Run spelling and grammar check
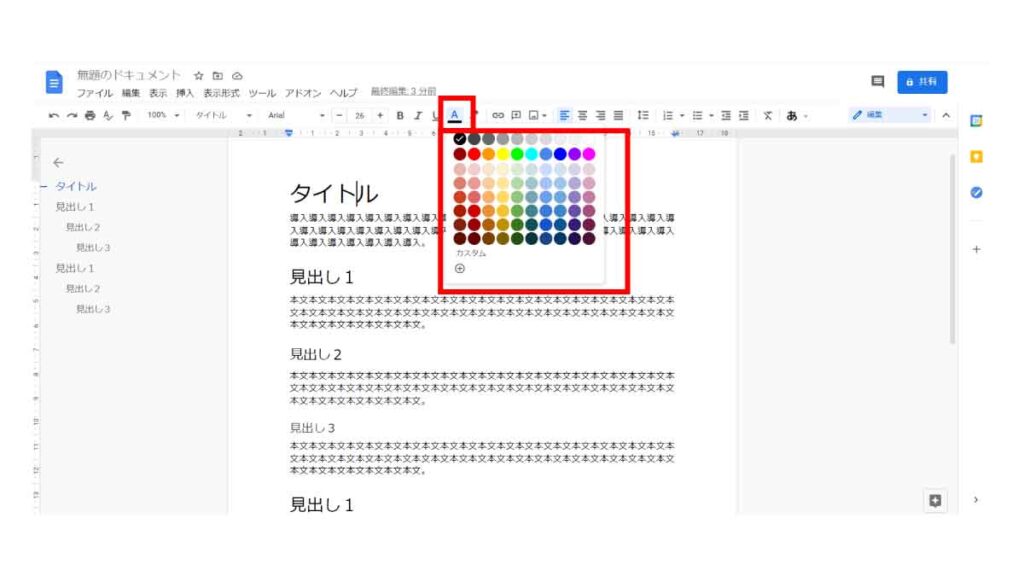The image size is (1024, 576). coord(108,116)
